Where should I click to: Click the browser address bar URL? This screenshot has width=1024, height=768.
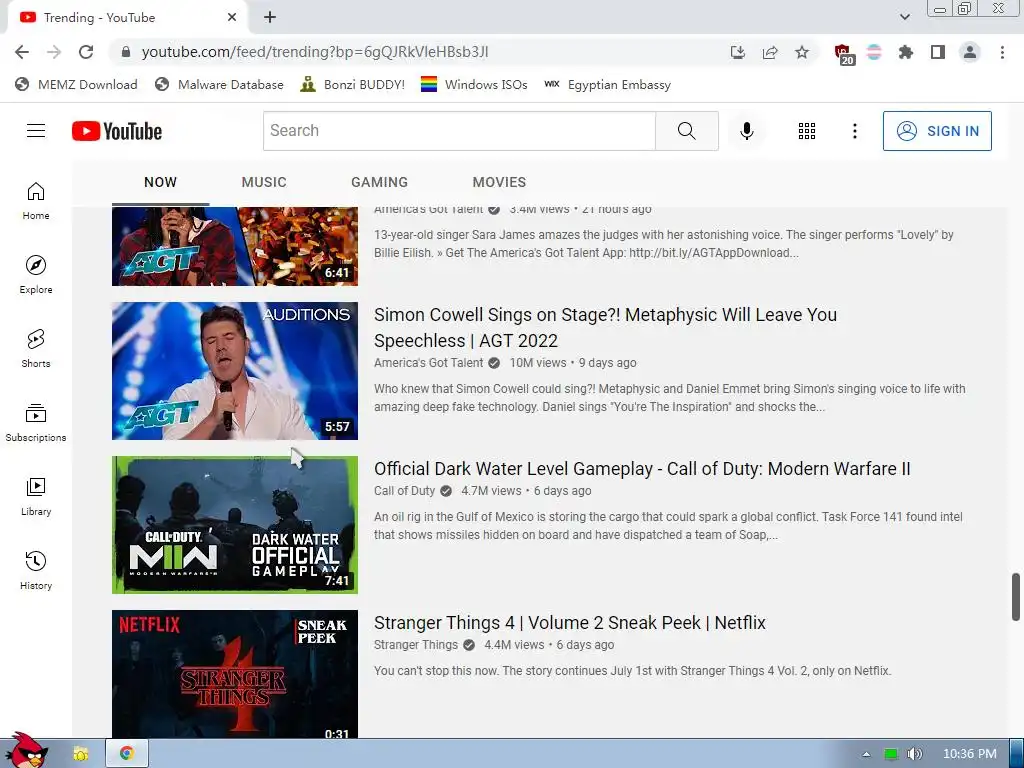click(x=315, y=52)
